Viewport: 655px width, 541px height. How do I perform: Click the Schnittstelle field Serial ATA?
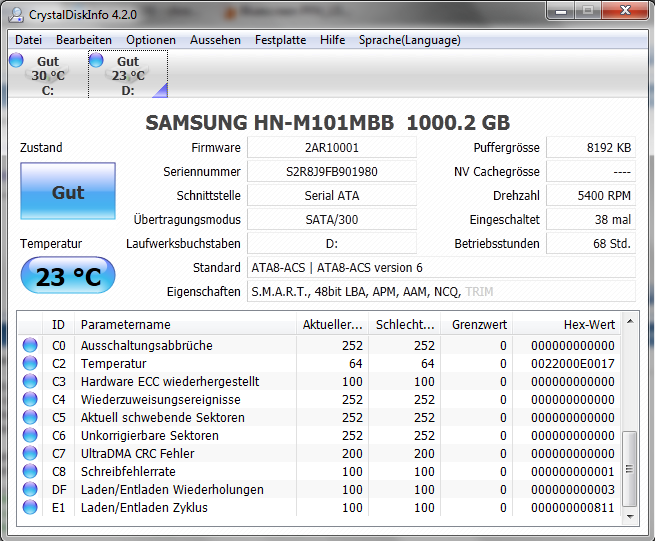[332, 196]
